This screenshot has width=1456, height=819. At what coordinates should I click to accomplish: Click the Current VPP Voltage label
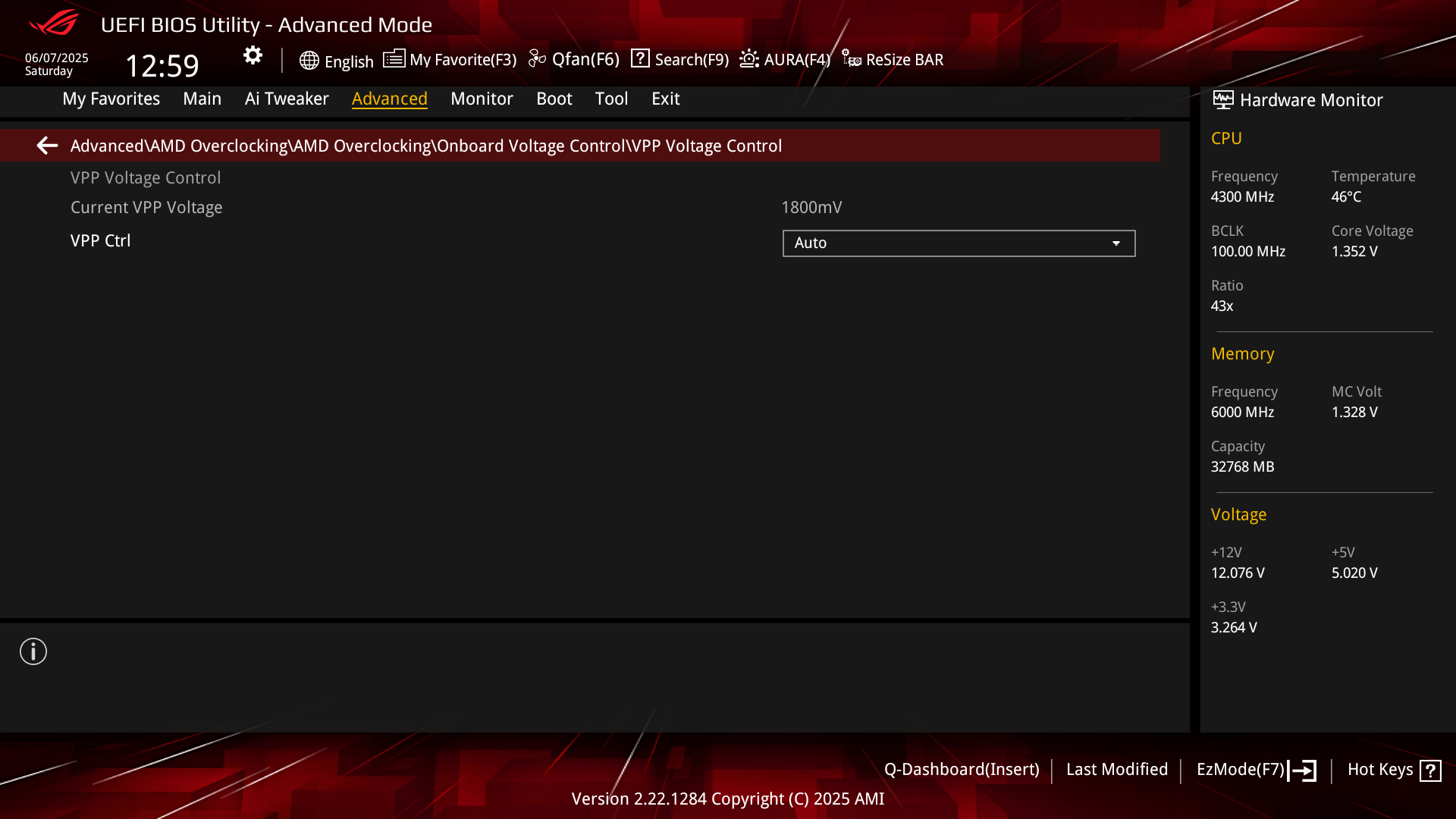[146, 208]
